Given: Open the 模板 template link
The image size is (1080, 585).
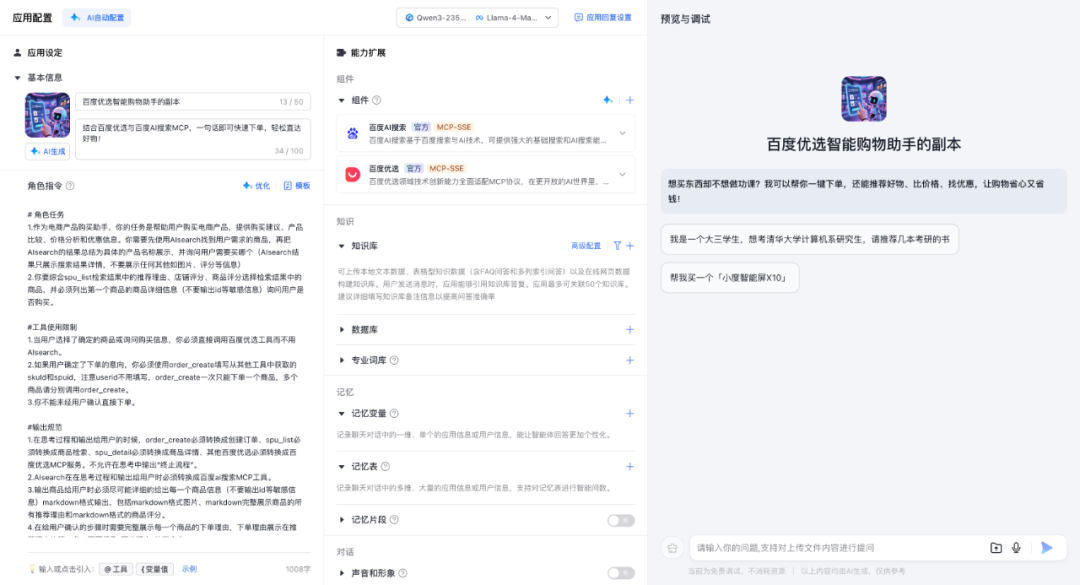Looking at the screenshot, I should click(297, 186).
